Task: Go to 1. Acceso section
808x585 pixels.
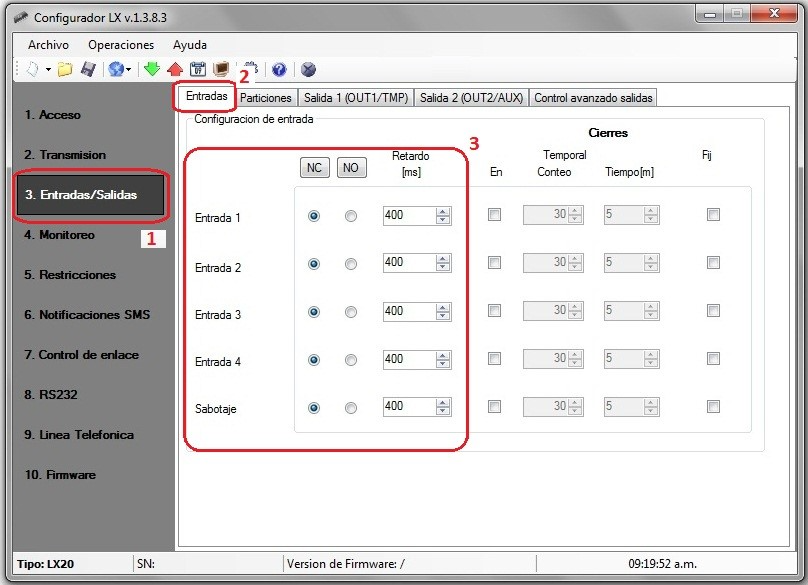Action: [x=53, y=115]
